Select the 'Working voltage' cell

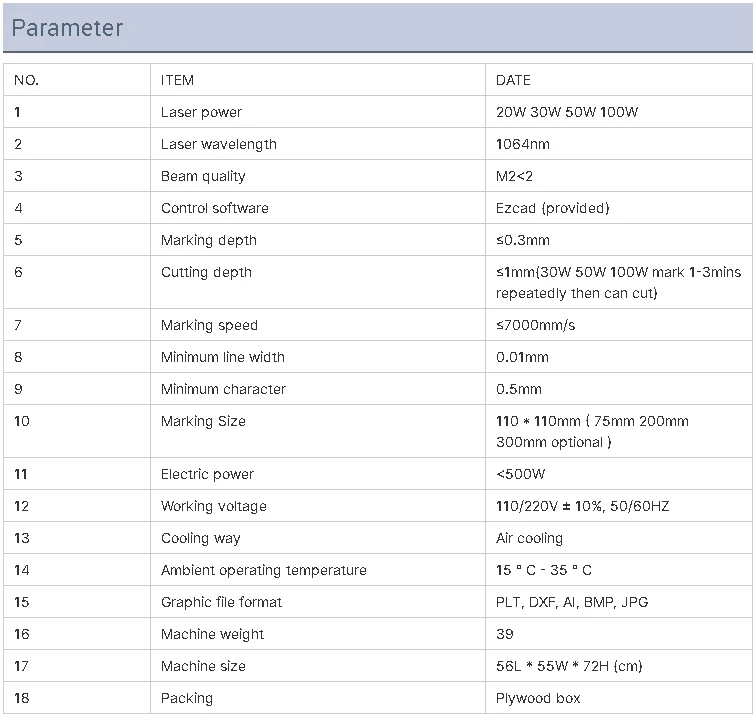point(213,507)
